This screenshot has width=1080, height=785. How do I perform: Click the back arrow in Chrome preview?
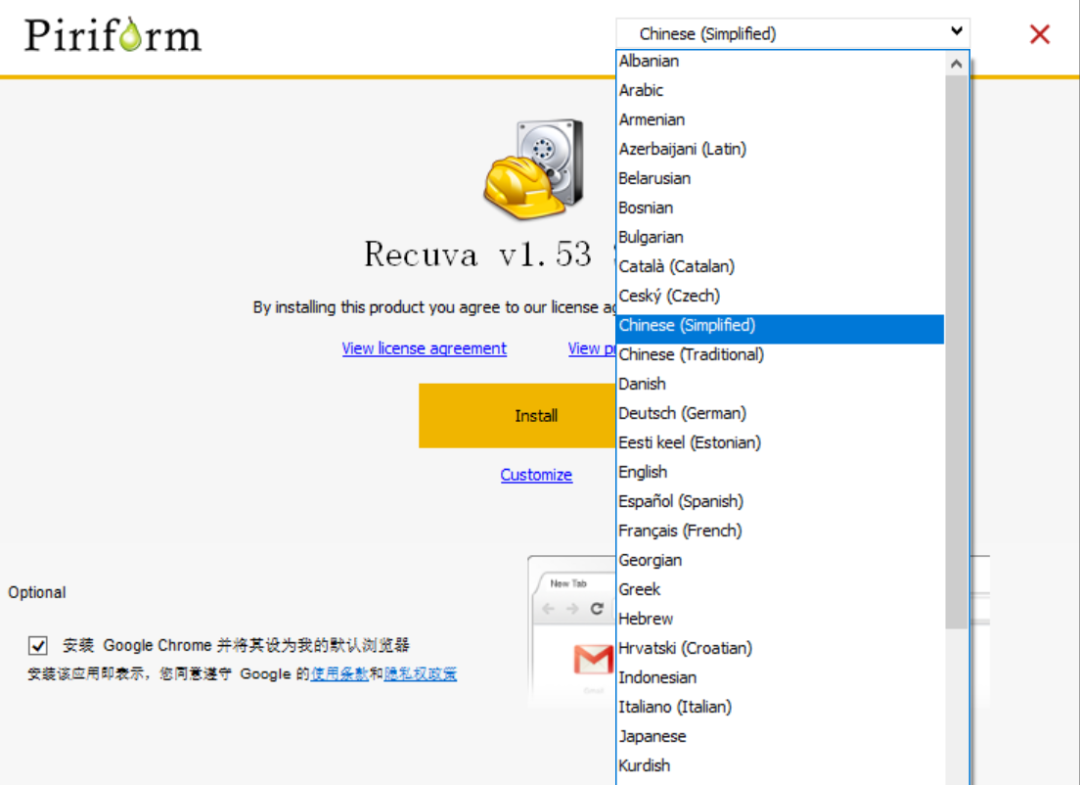548,609
